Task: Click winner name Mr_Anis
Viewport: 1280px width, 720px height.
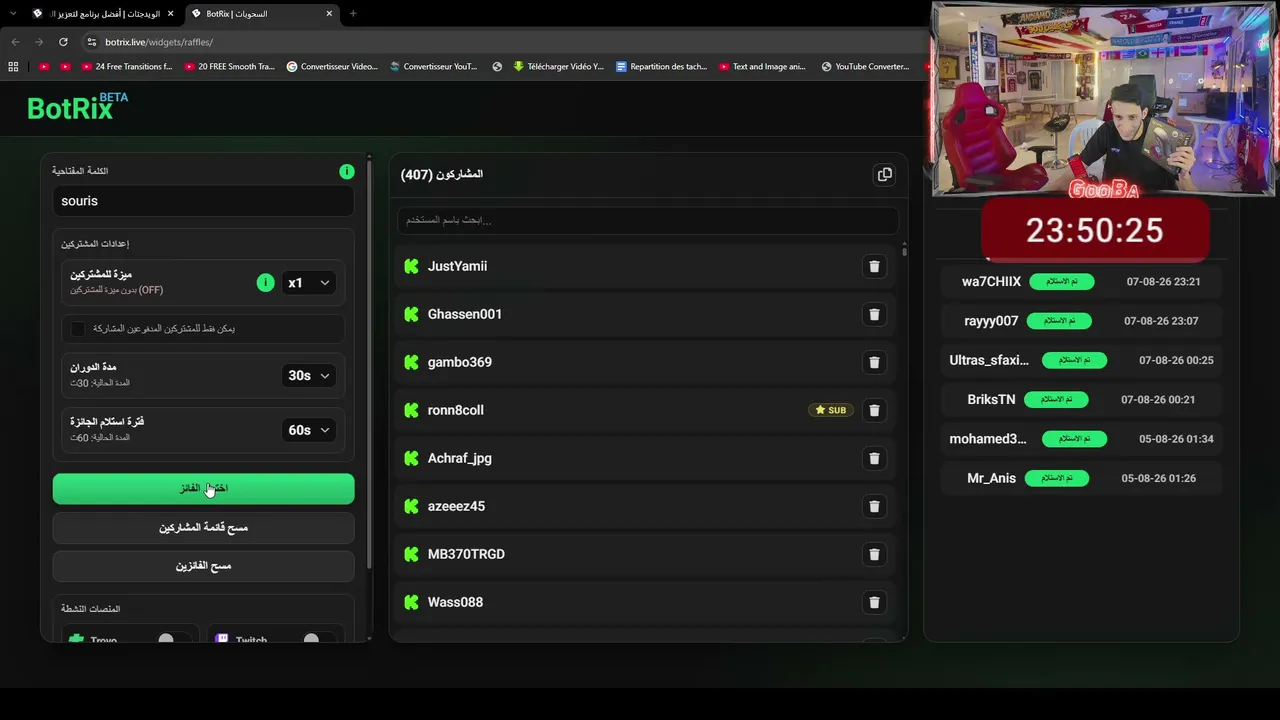Action: [991, 478]
